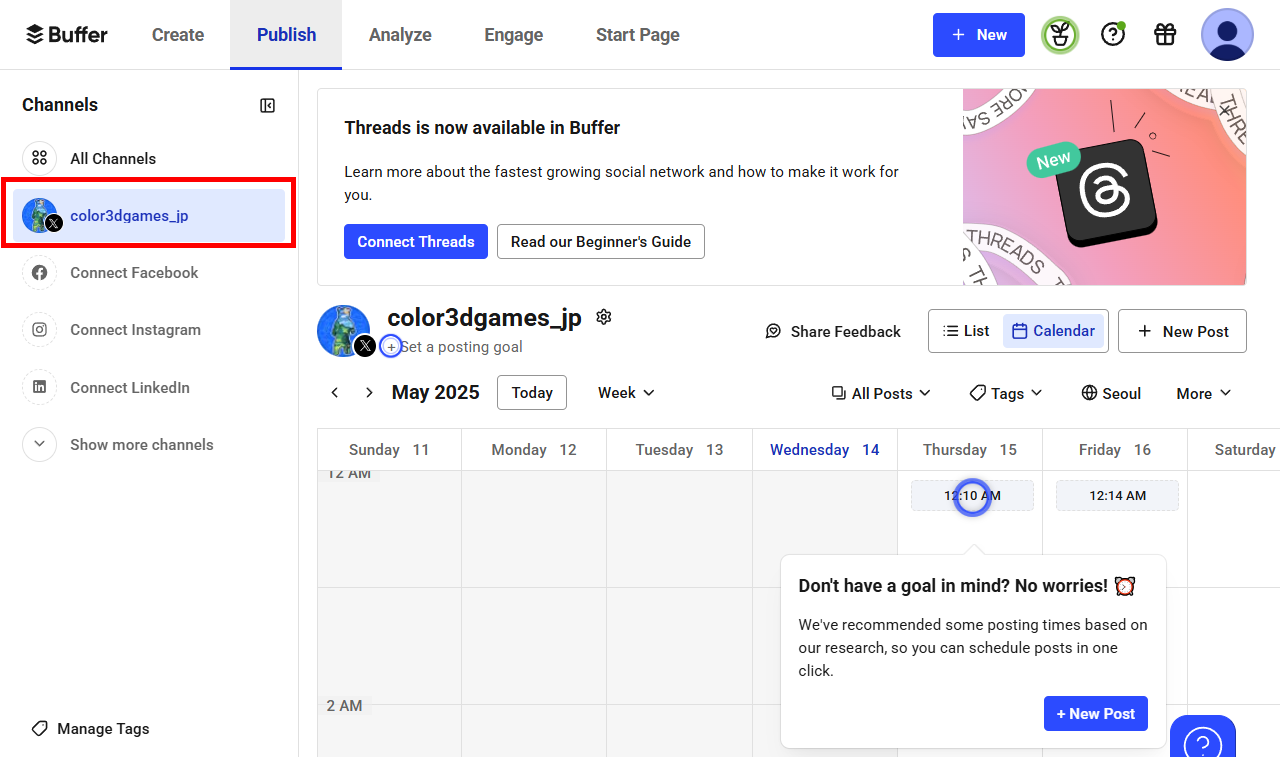Viewport: 1280px width, 757px height.
Task: Go to next week arrow
Action: (369, 393)
